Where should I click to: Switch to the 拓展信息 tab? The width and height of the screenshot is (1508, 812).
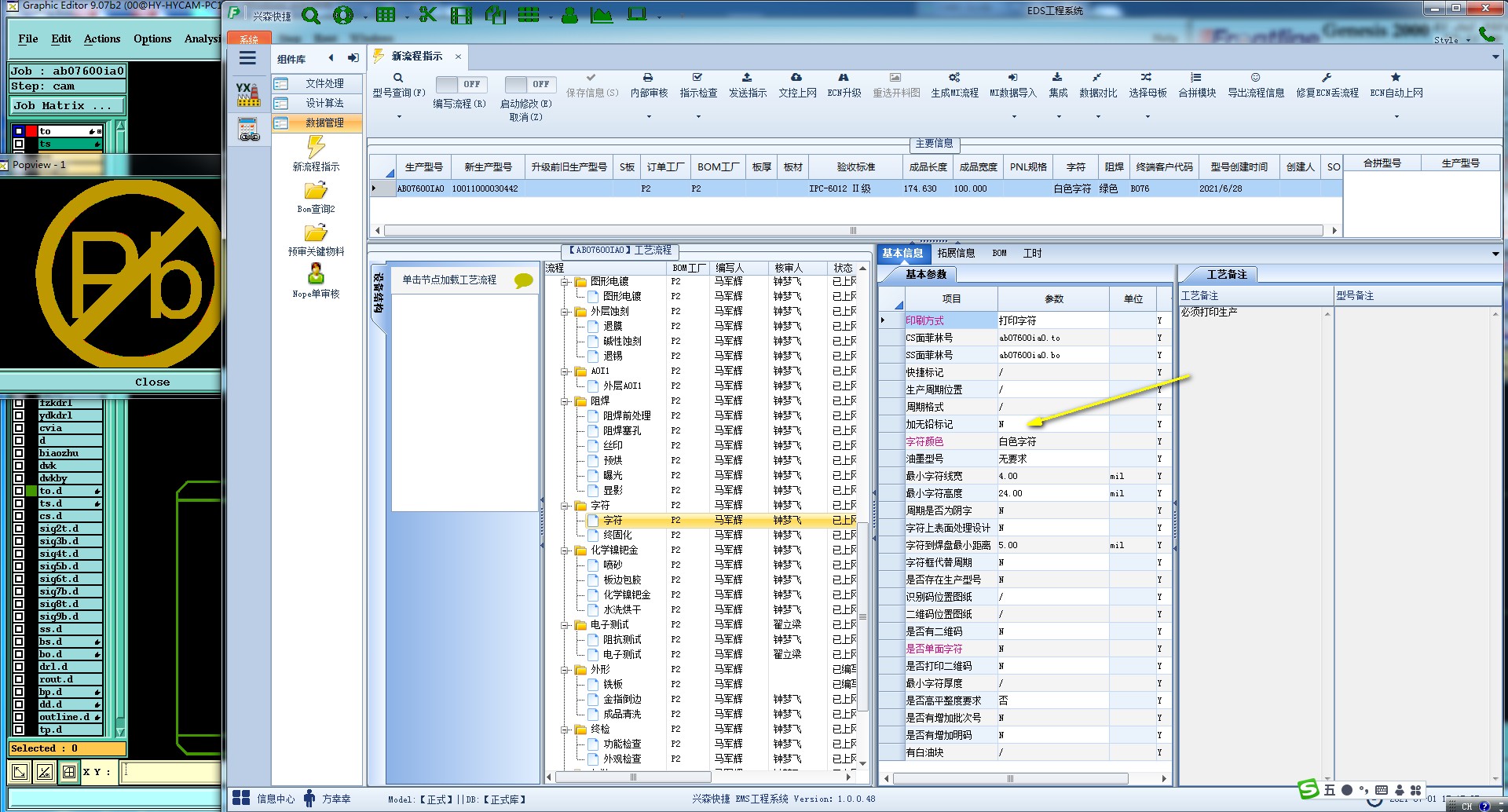tap(956, 254)
